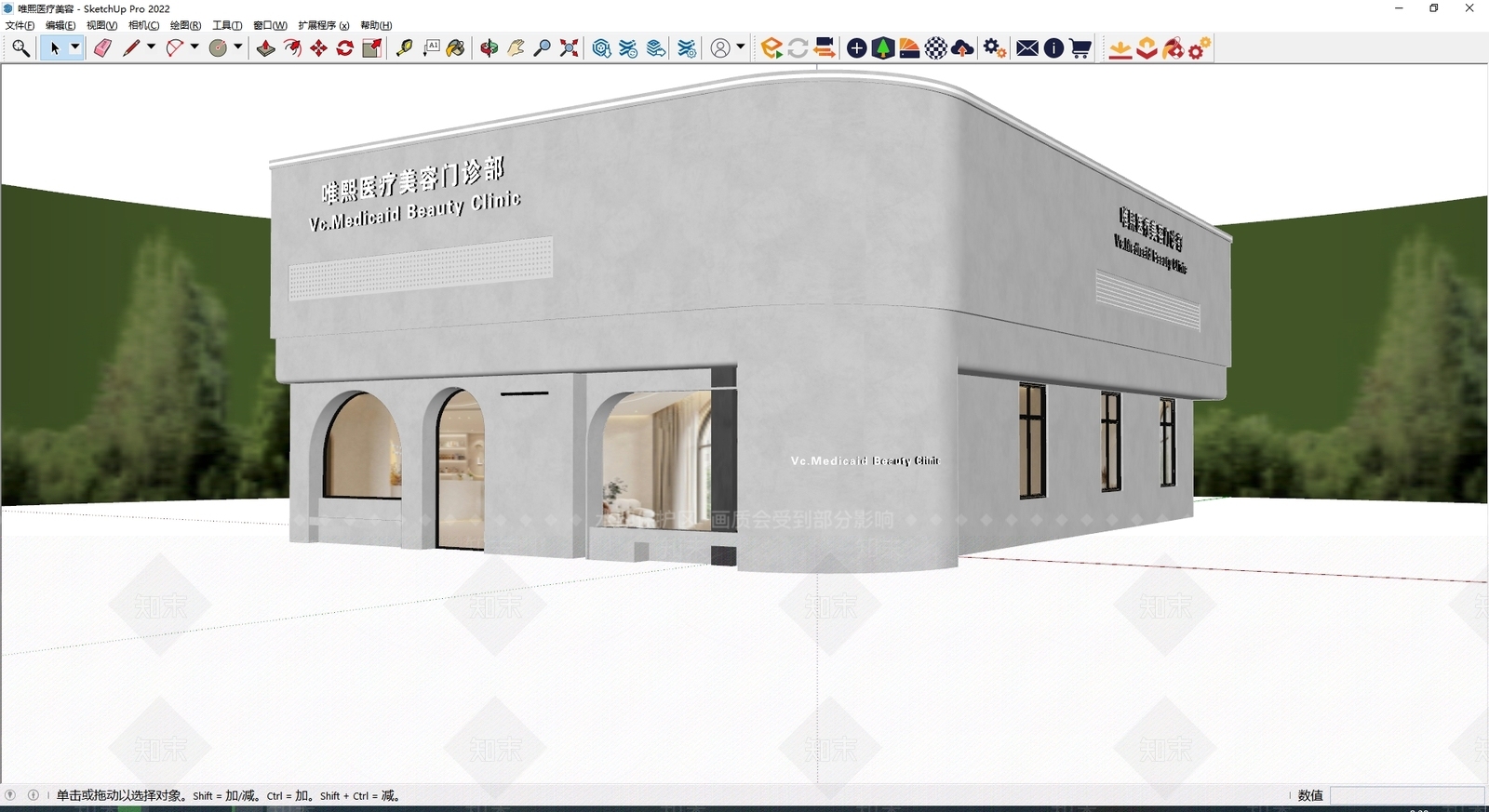The height and width of the screenshot is (812, 1489).
Task: Expand the Arc tool dropdown arrow
Action: click(195, 47)
